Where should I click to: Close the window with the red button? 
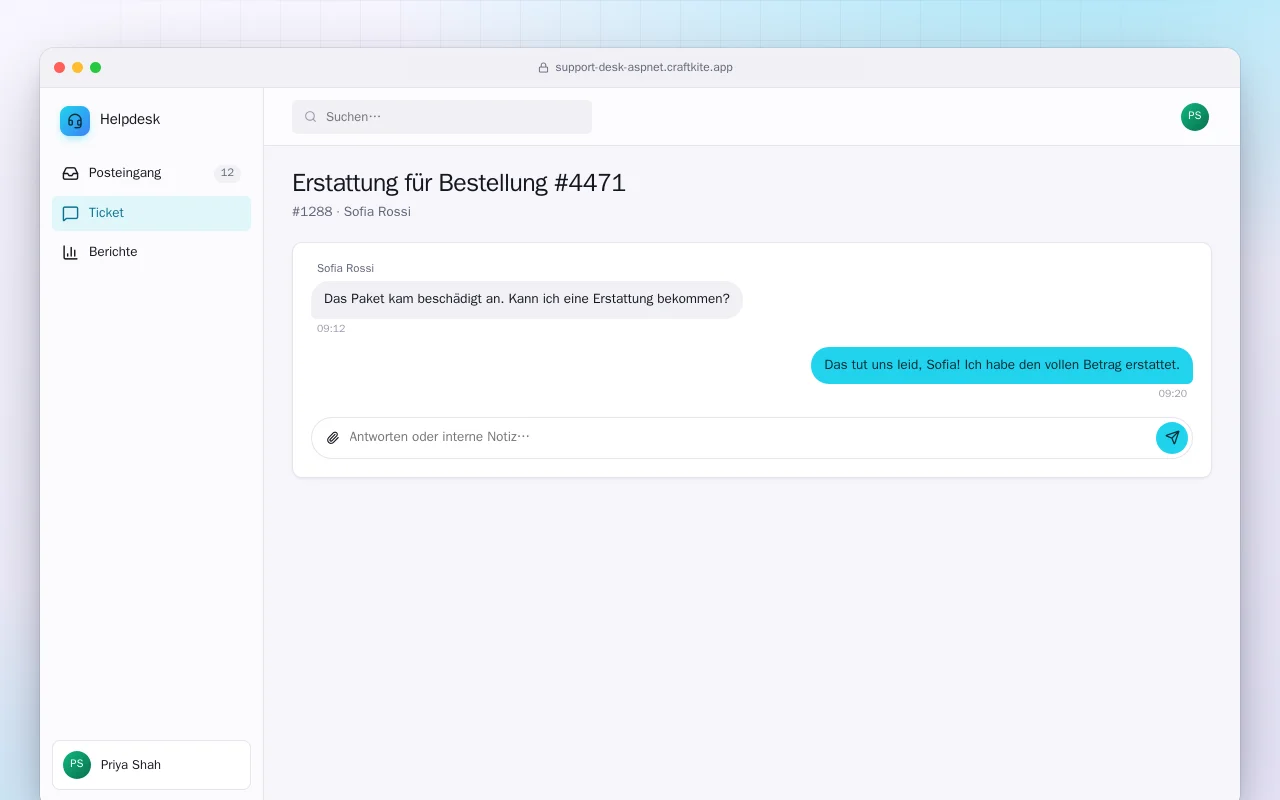tap(60, 67)
